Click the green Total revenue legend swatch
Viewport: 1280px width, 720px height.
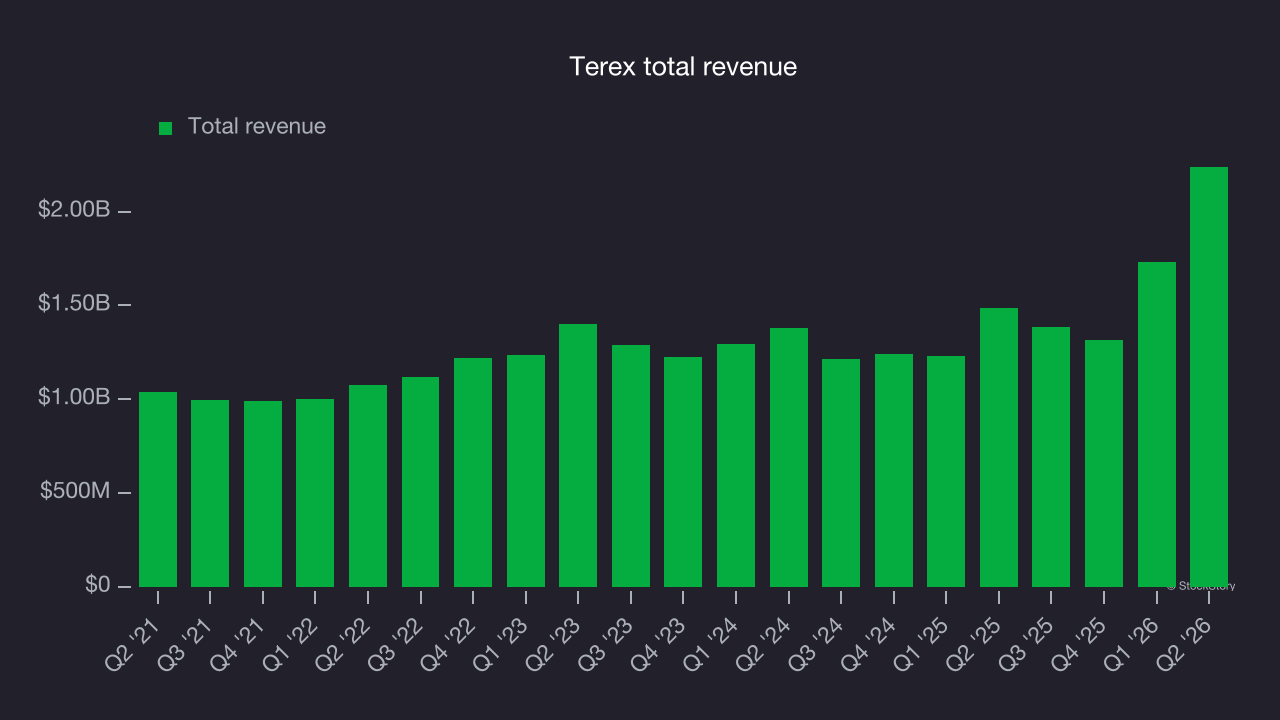166,128
